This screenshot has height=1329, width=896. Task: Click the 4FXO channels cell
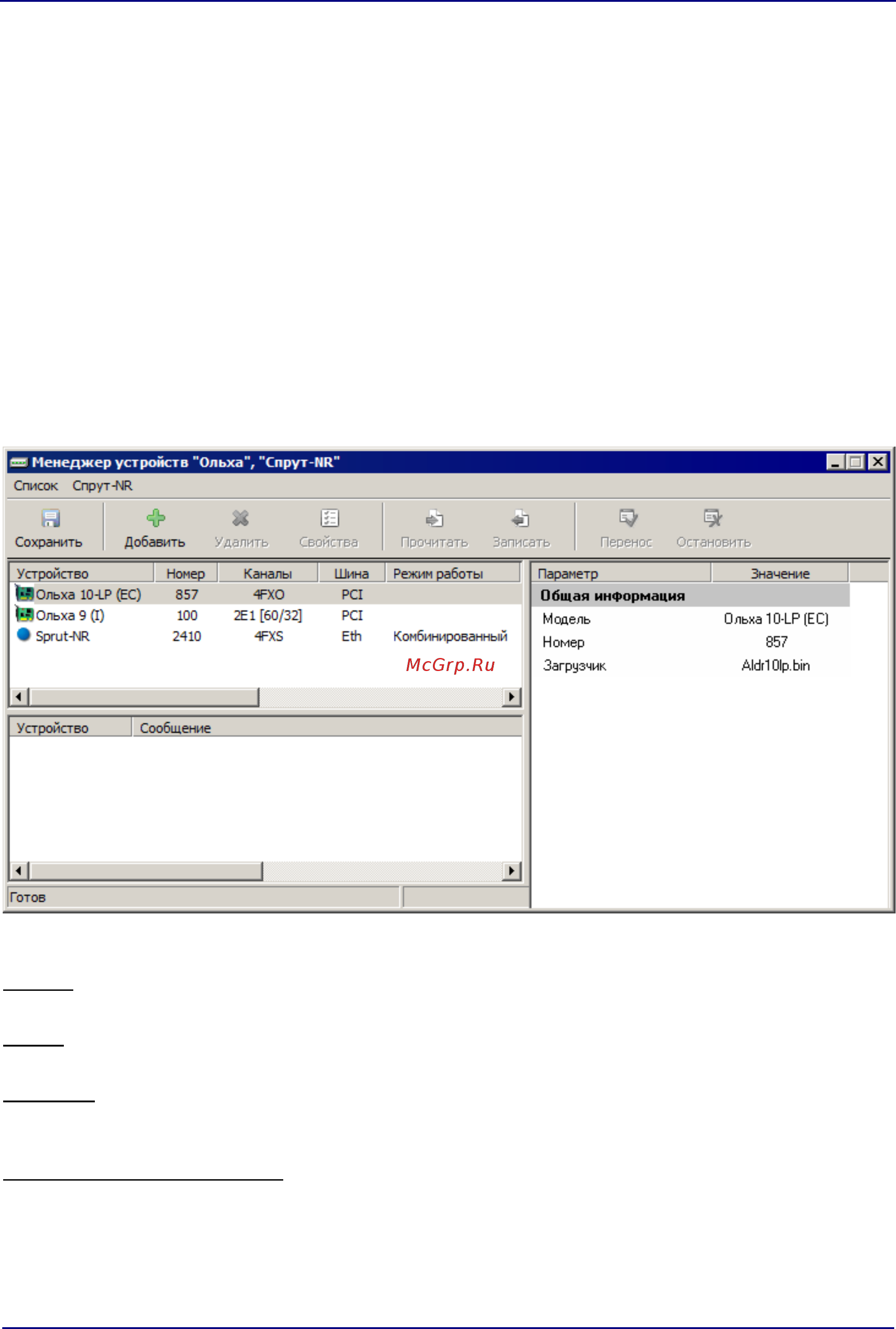tap(268, 595)
